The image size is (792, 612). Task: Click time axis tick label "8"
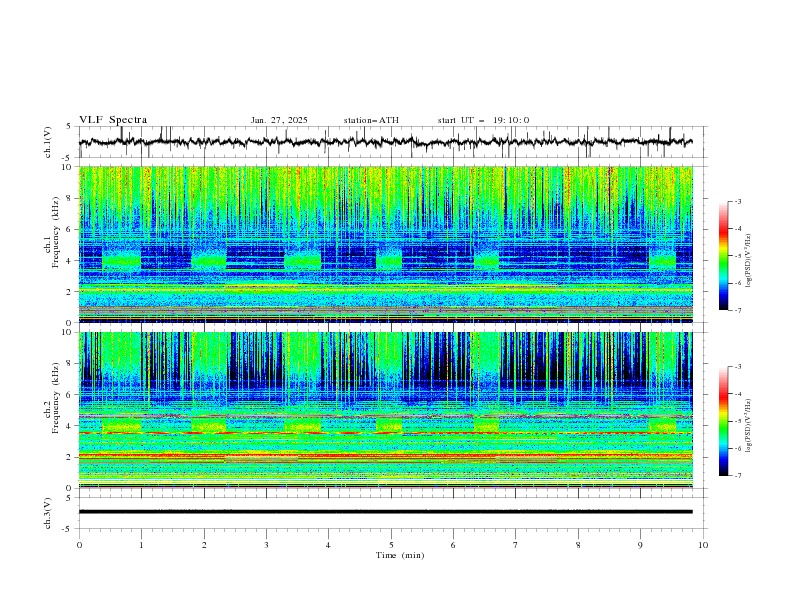578,545
